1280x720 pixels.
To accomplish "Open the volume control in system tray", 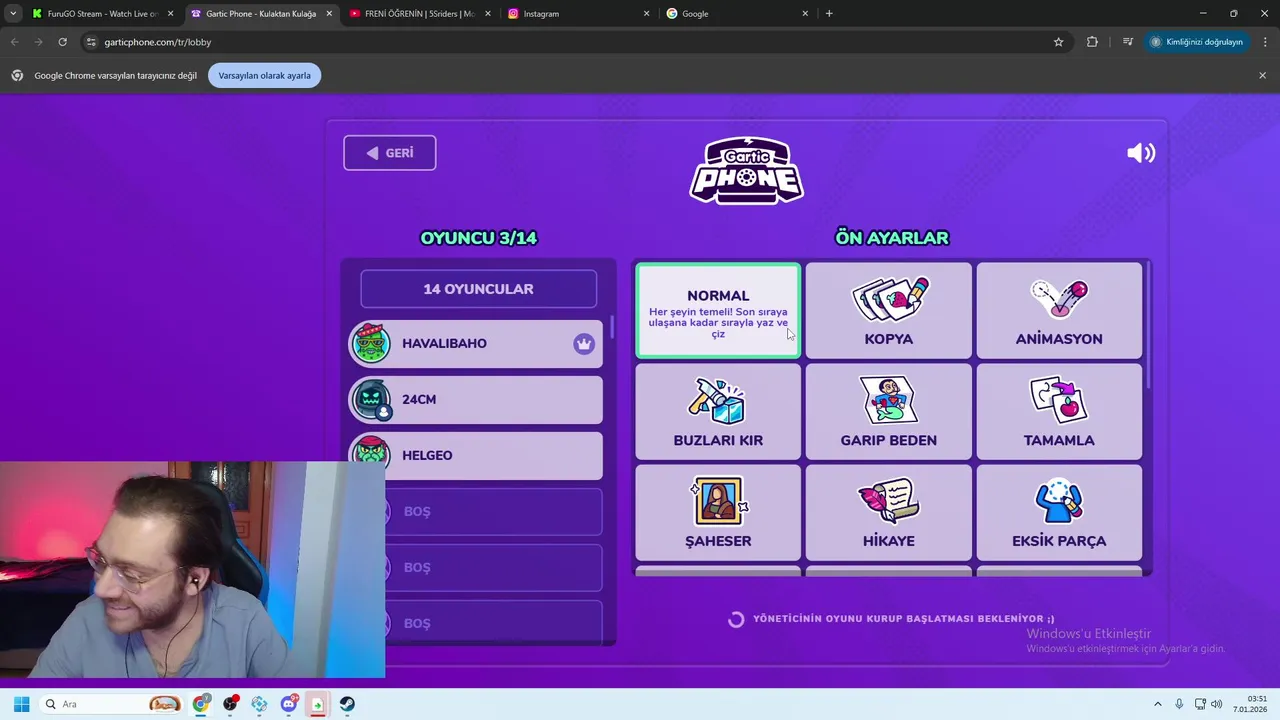I will [1217, 704].
